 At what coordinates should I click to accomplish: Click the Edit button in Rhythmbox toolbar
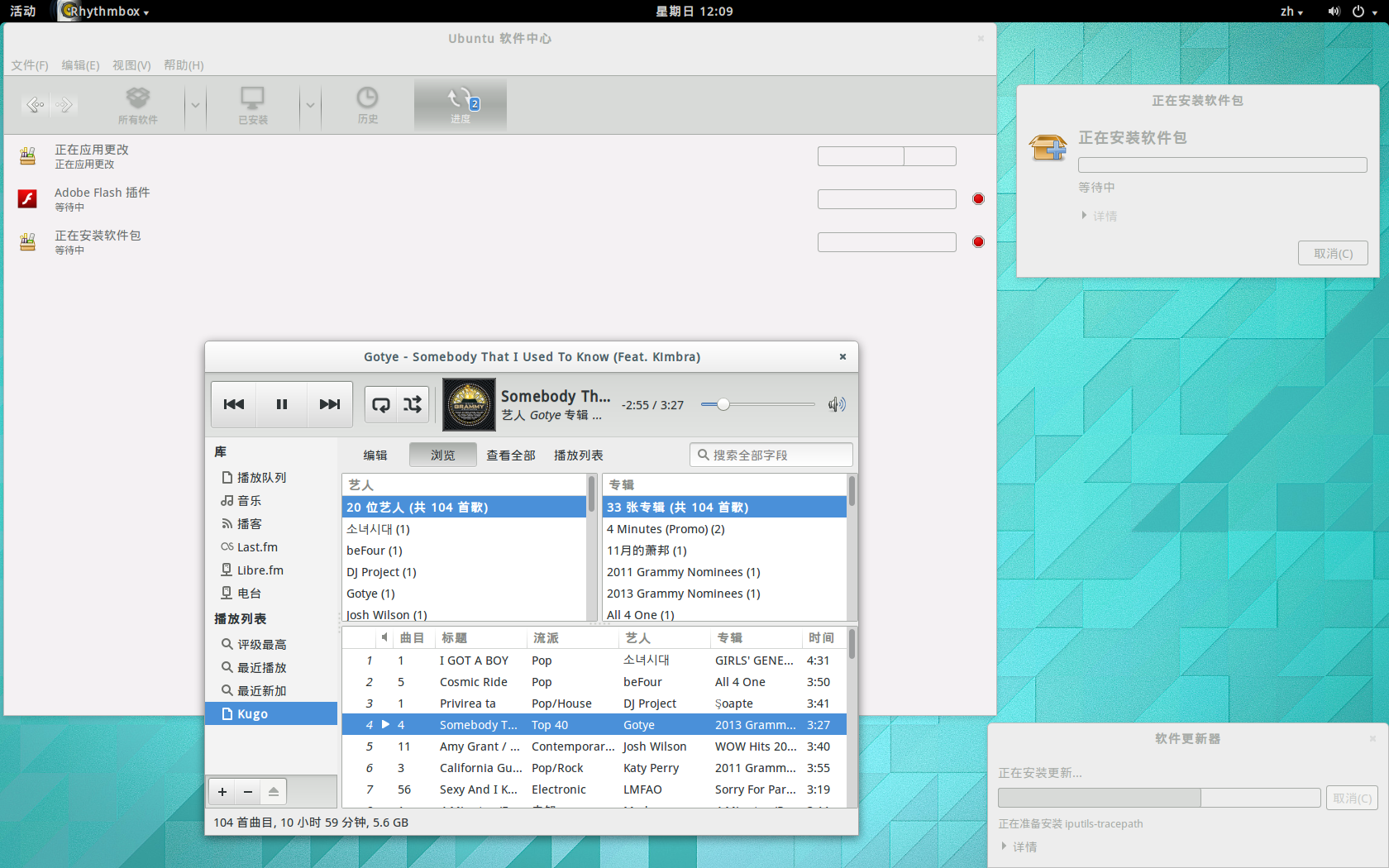[375, 455]
